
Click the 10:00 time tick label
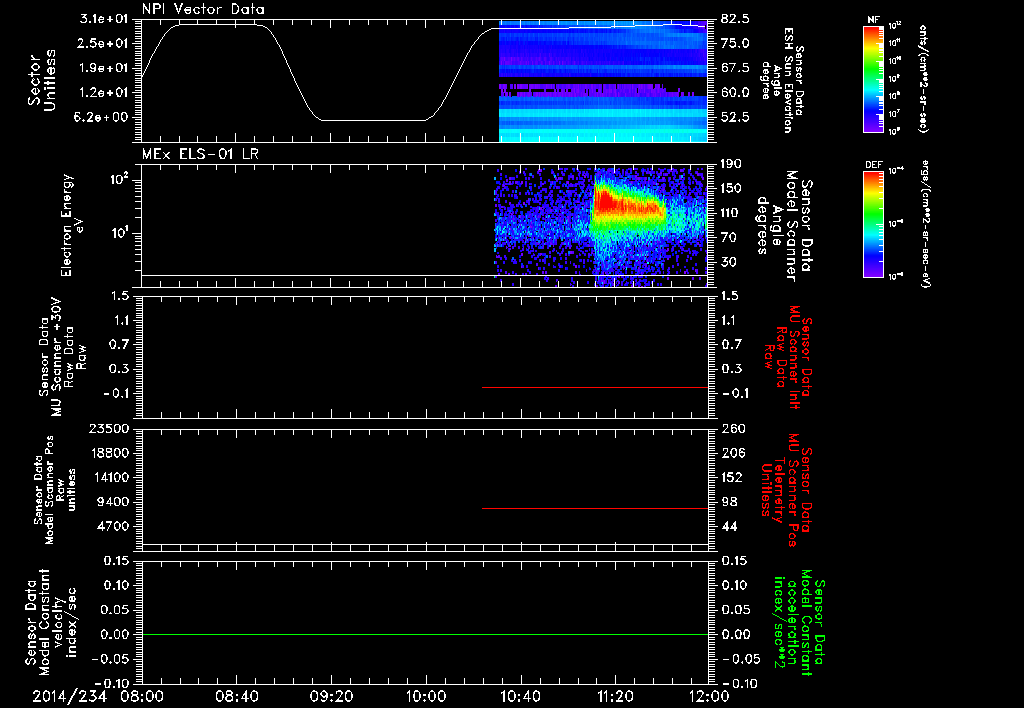click(426, 697)
